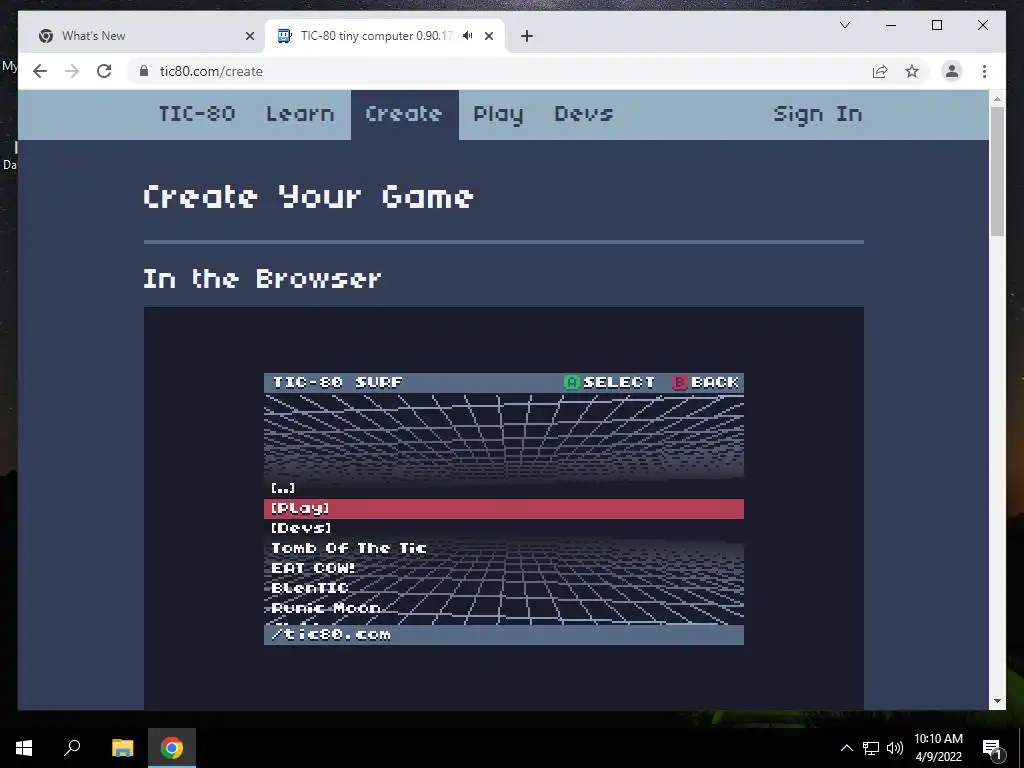1024x768 pixels.
Task: Go back using the browser back arrow
Action: point(40,71)
